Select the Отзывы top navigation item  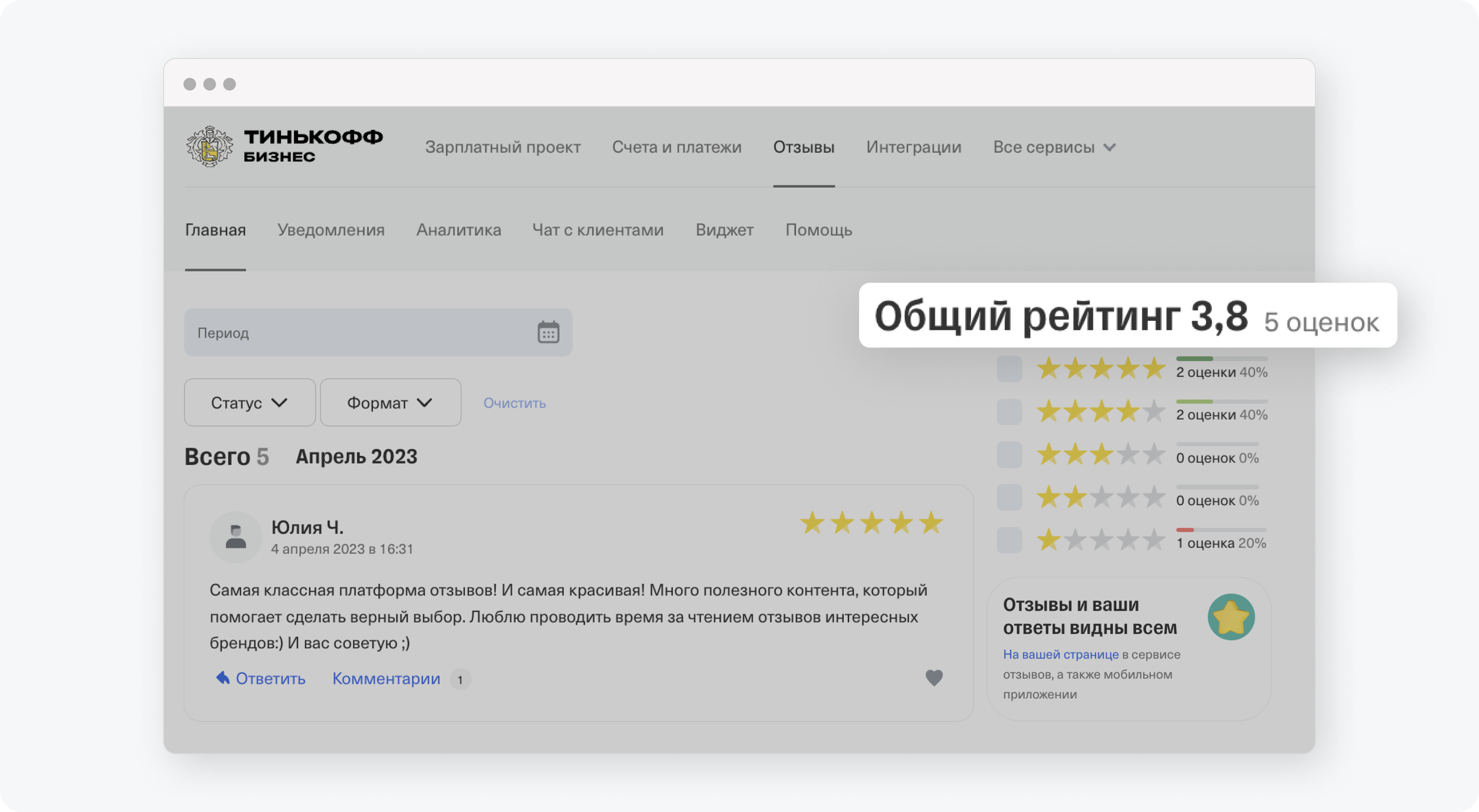[x=803, y=147]
